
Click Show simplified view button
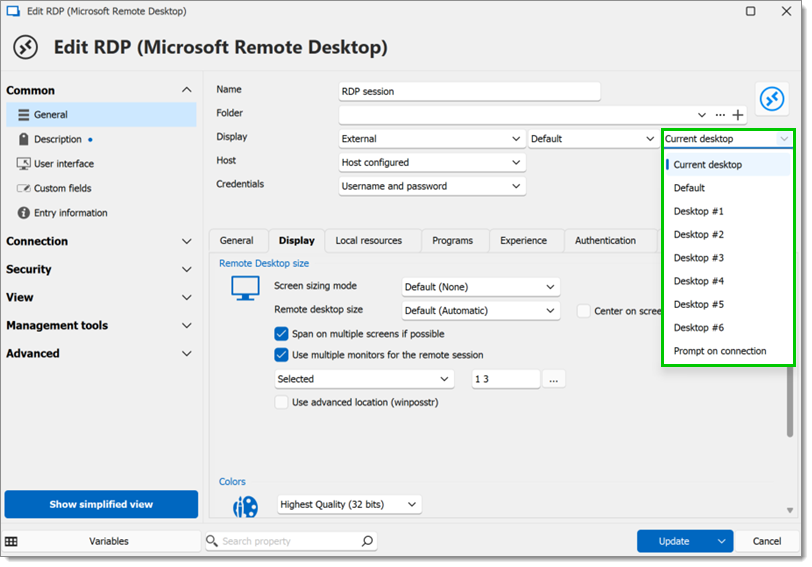[101, 504]
